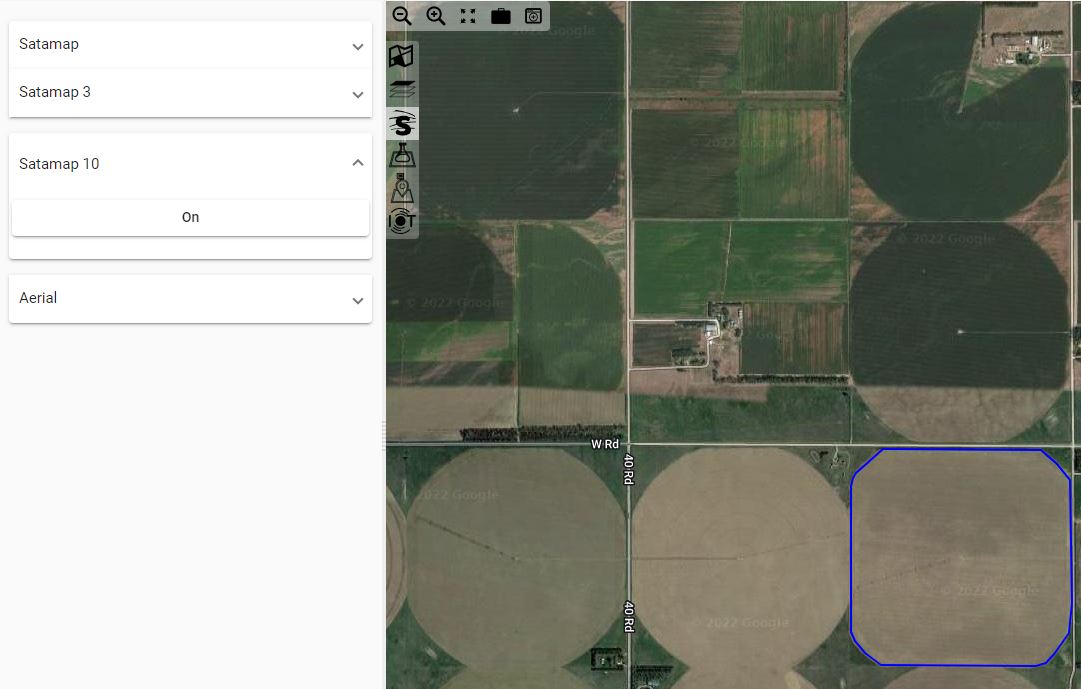Click the W Rd road label
1081x689 pixels.
coord(605,444)
